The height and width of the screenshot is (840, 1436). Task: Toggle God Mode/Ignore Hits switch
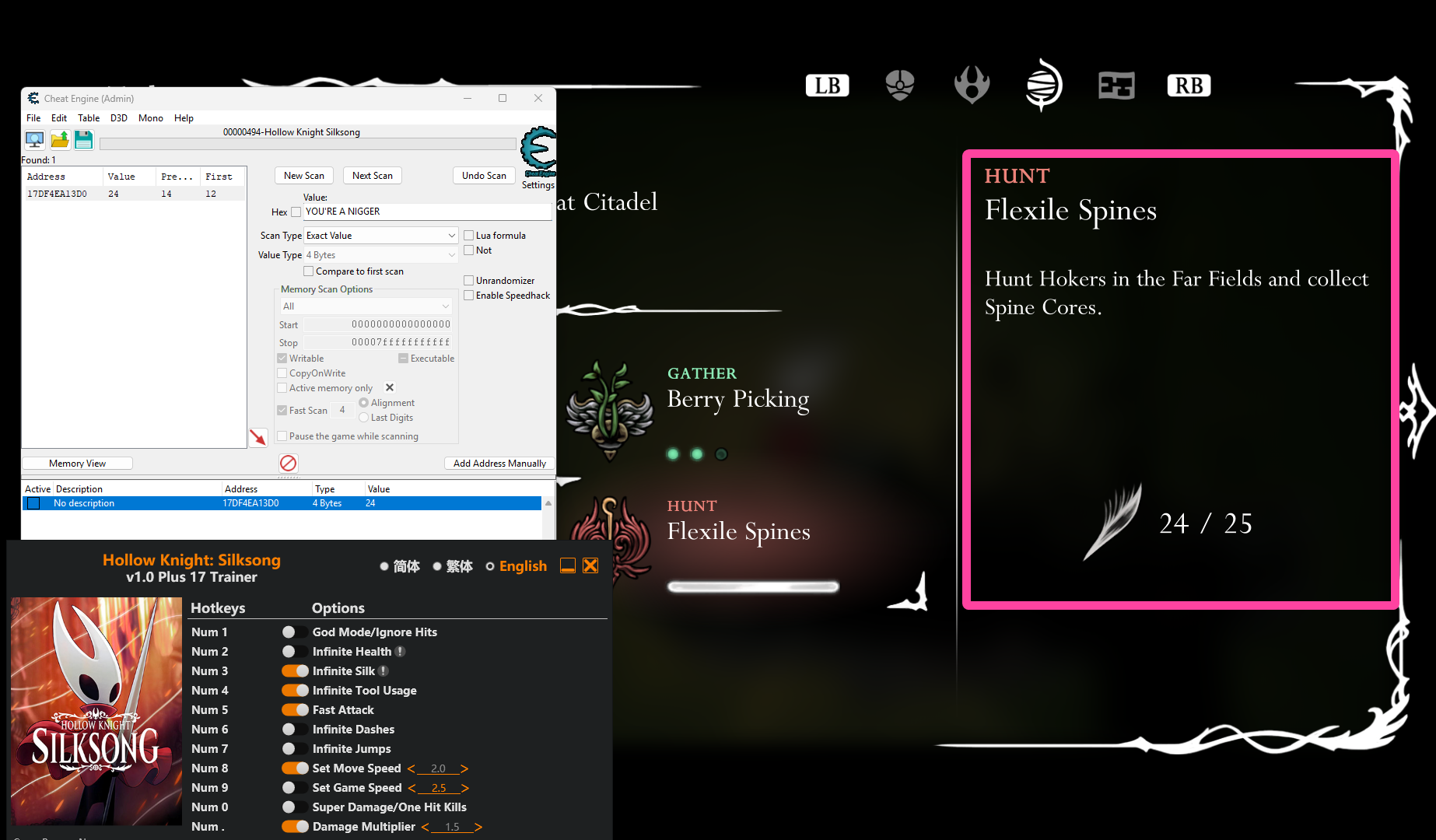pyautogui.click(x=295, y=632)
